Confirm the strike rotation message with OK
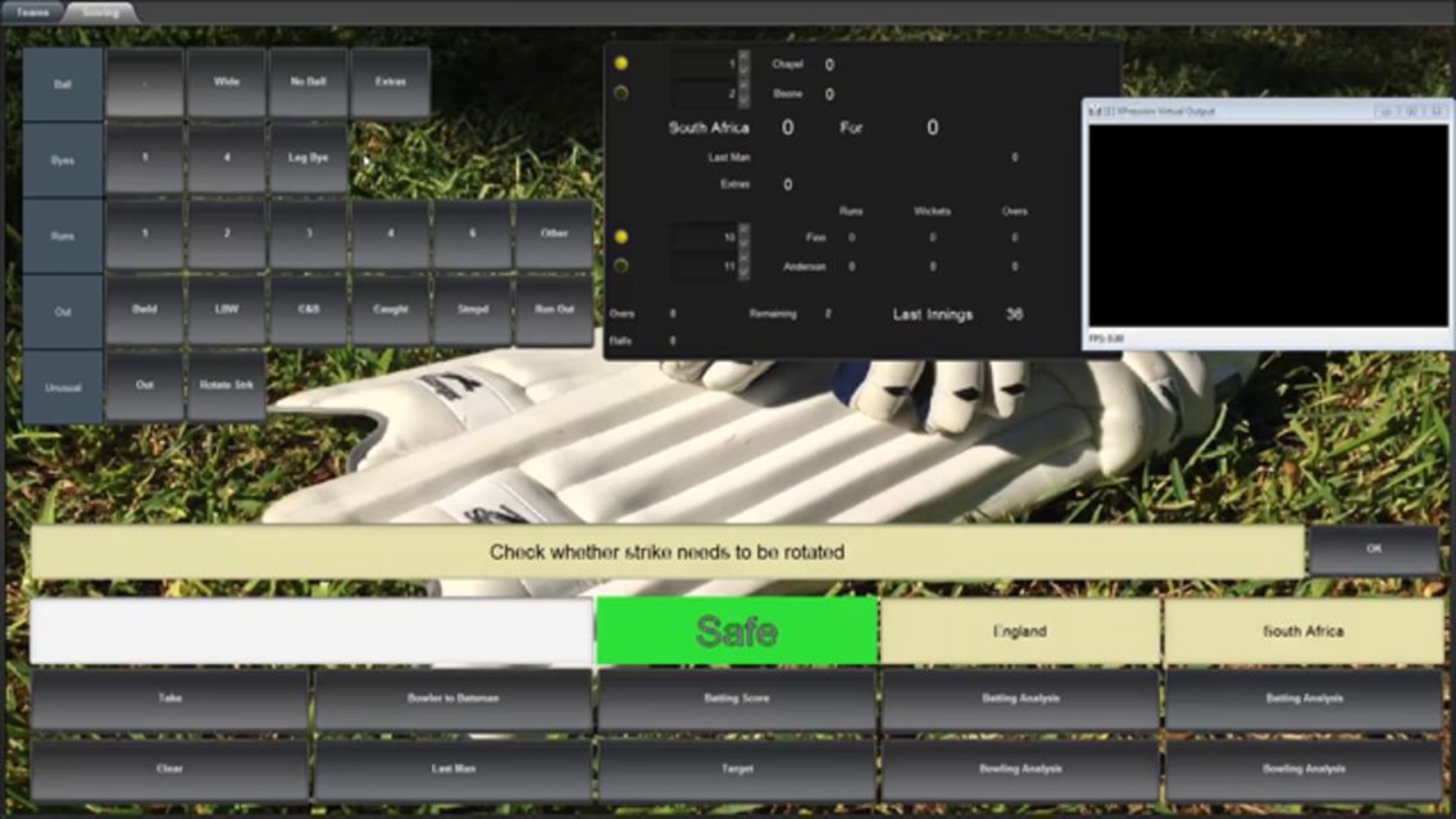This screenshot has height=819, width=1456. pyautogui.click(x=1373, y=550)
